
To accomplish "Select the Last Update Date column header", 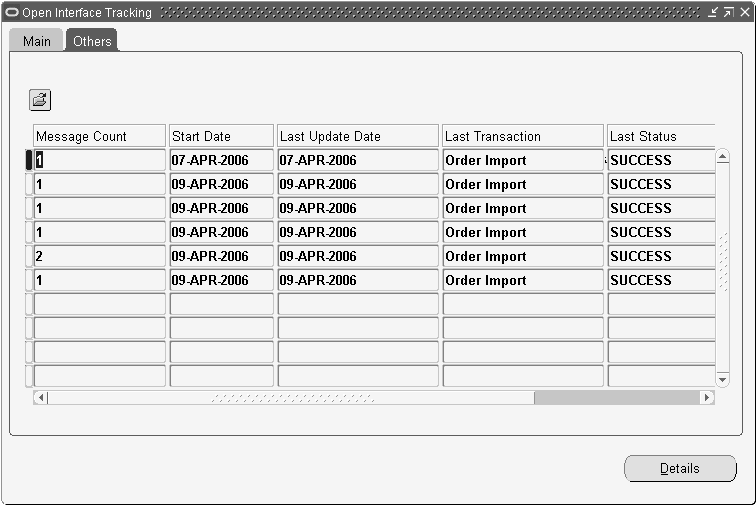I will pyautogui.click(x=358, y=136).
